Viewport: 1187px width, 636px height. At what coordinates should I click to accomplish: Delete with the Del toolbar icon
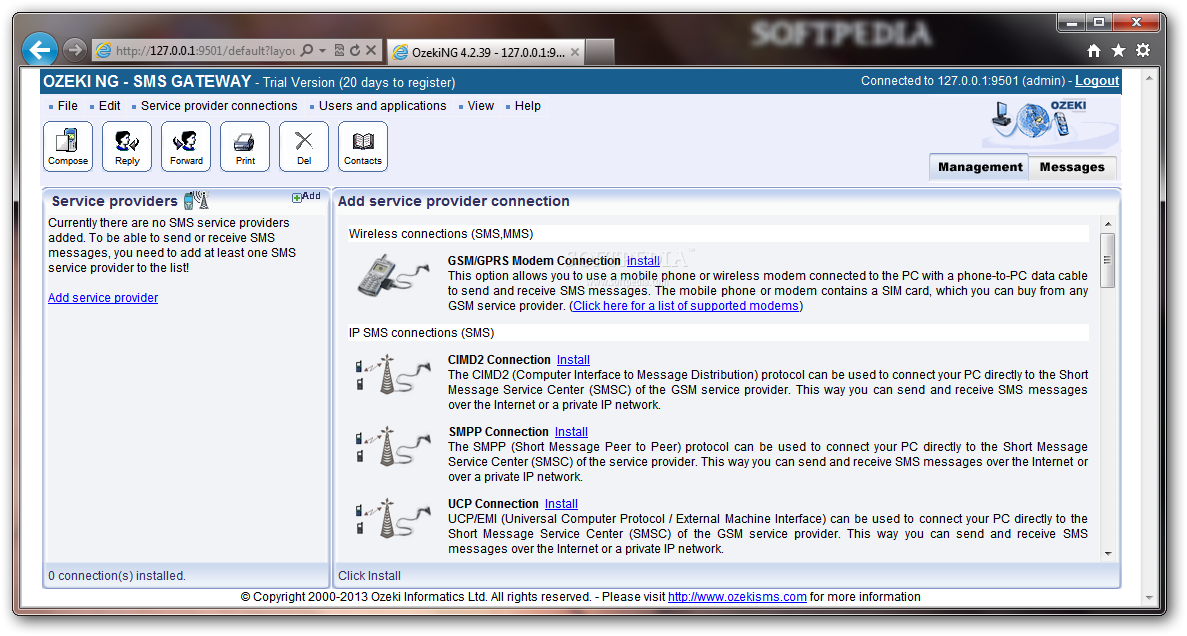pos(304,146)
